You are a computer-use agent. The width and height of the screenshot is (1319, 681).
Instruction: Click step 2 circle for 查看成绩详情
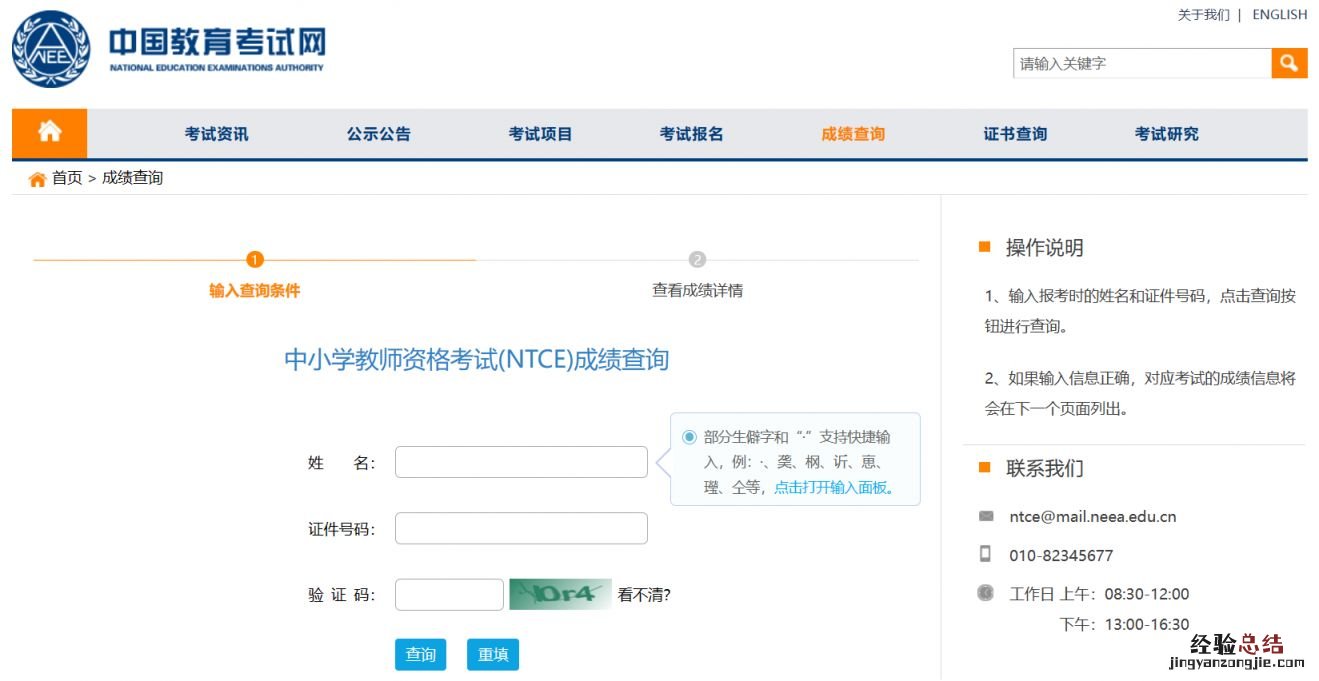(697, 260)
